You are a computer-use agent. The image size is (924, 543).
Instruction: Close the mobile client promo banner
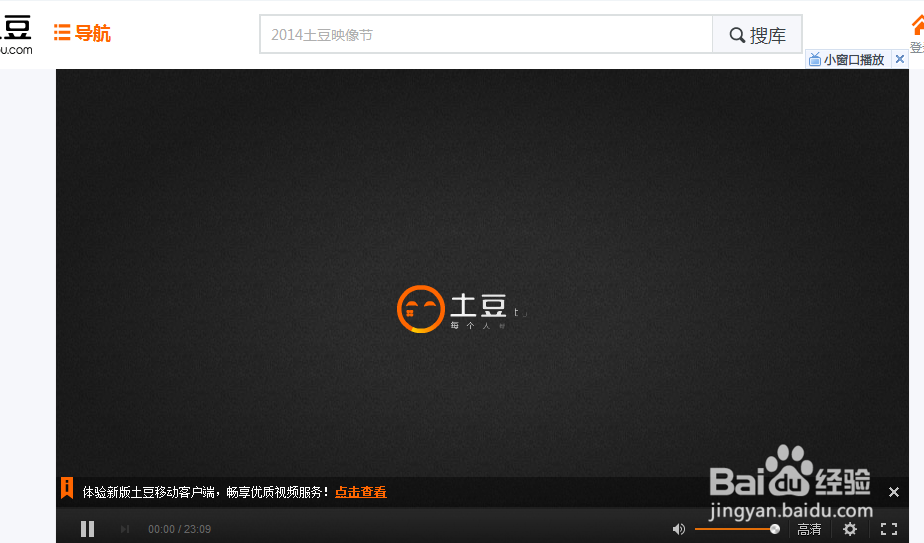point(894,492)
